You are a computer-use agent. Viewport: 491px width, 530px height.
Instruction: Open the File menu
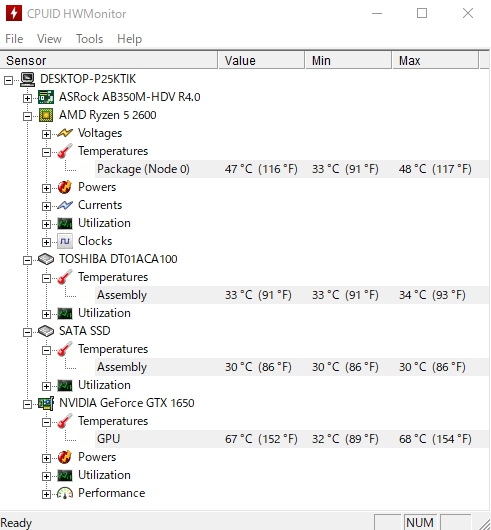[14, 39]
